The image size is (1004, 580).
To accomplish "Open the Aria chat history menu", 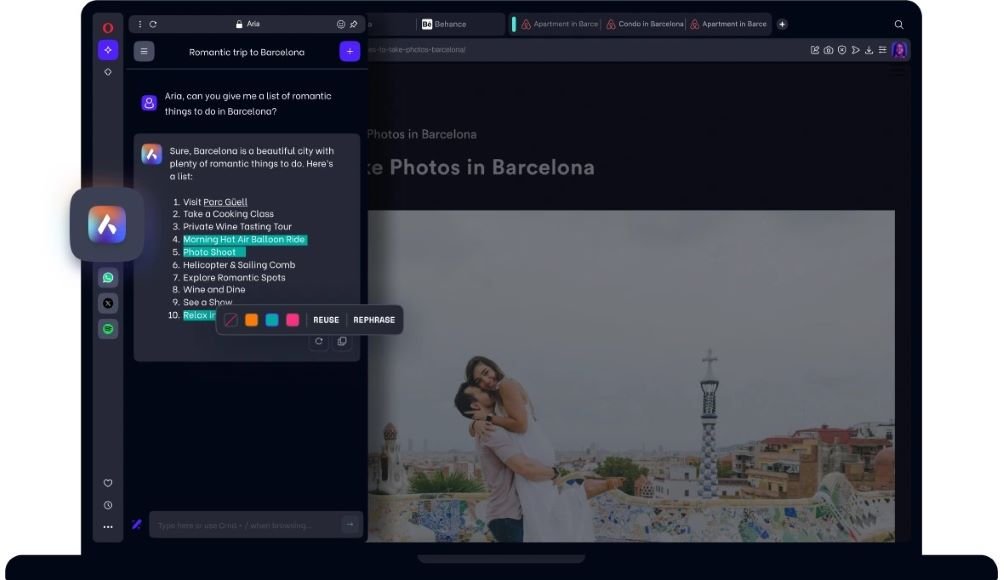I will click(x=143, y=51).
